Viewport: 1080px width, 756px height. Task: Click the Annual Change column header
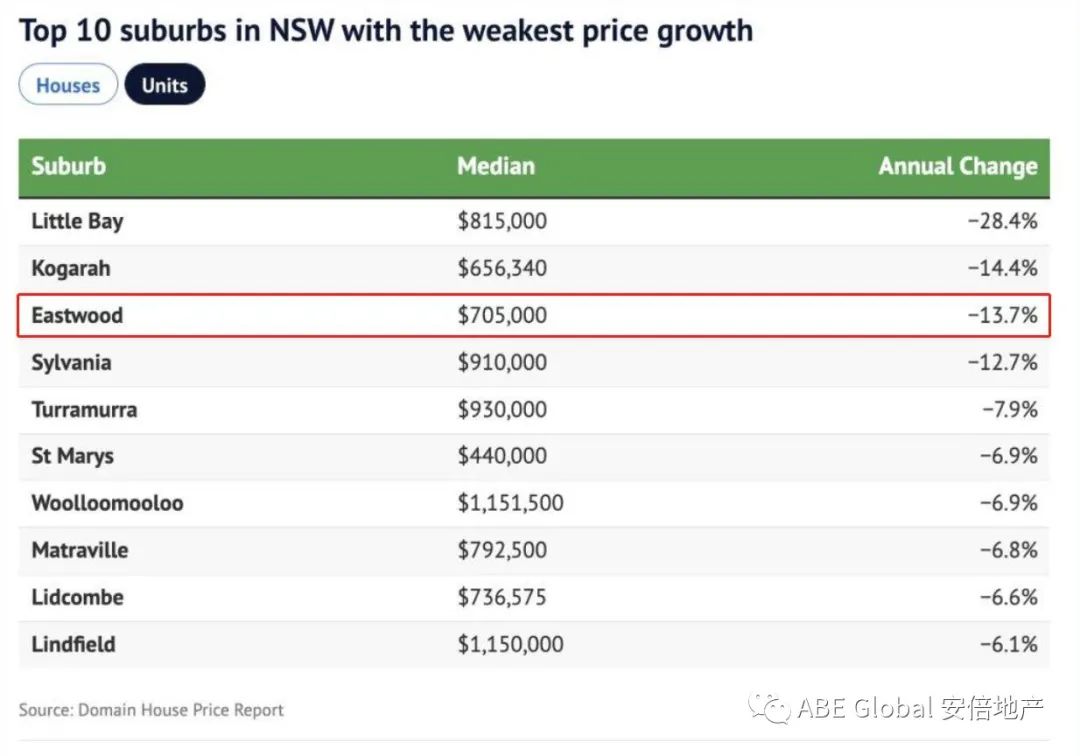[x=957, y=166]
